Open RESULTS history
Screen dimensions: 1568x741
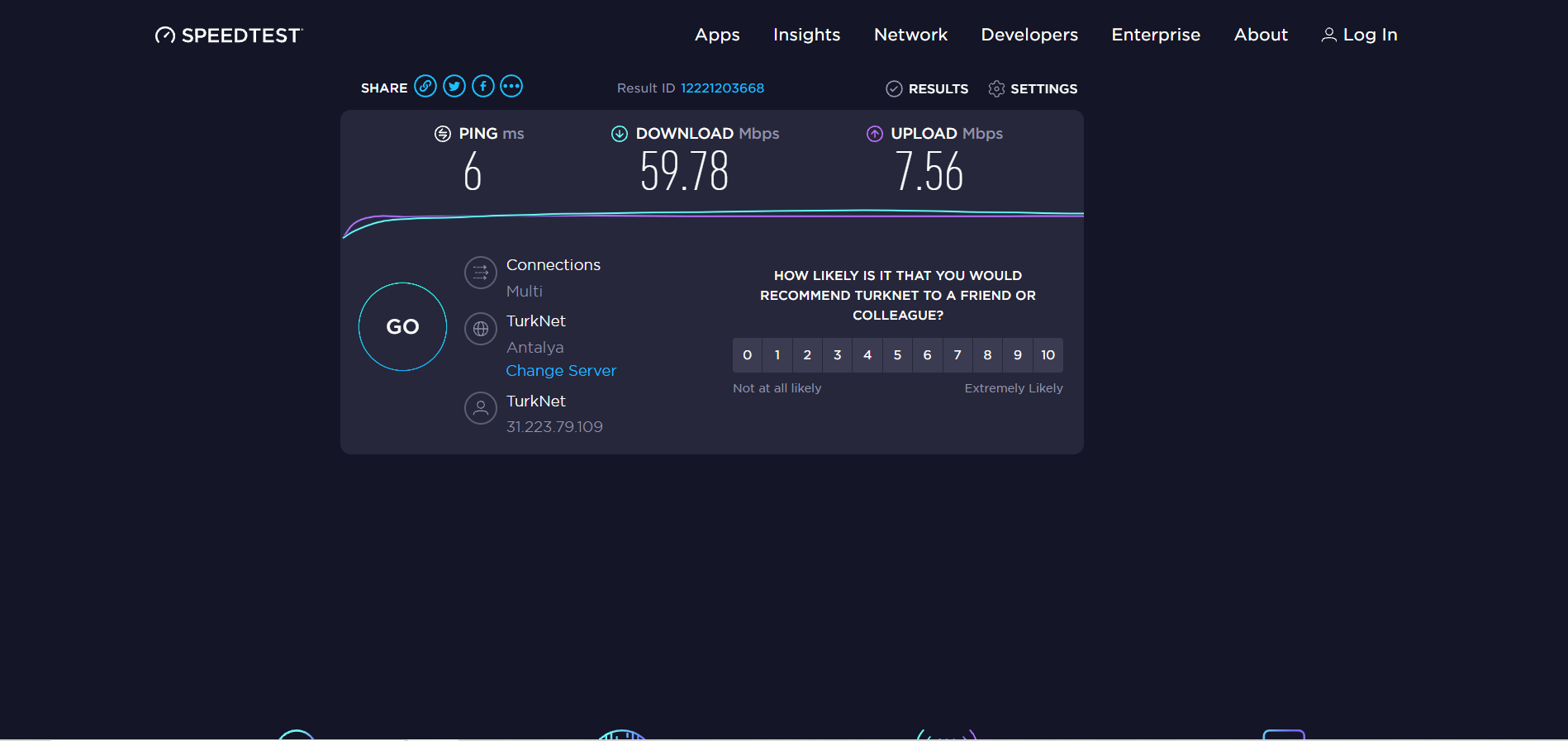click(x=938, y=88)
